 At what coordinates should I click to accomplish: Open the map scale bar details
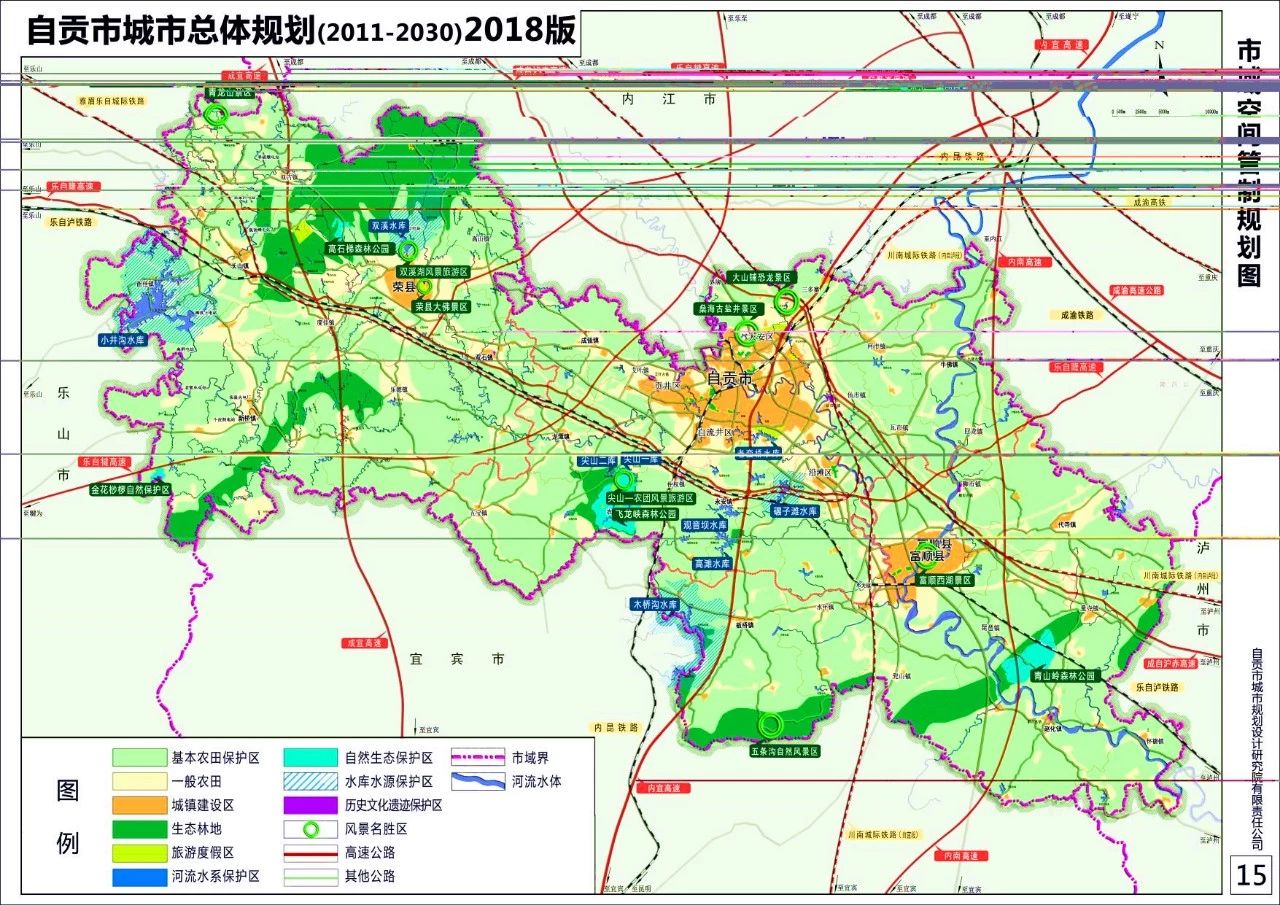[1165, 112]
